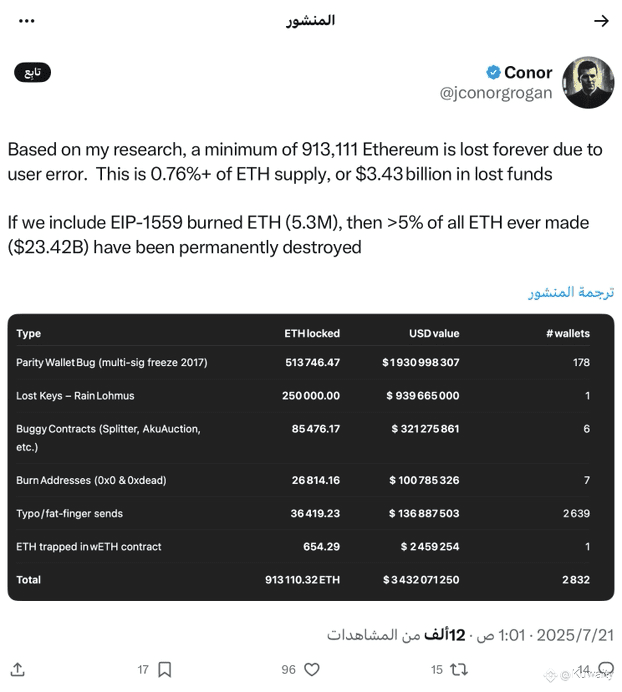The width and height of the screenshot is (622, 692).
Task: Click the 15 reposts count
Action: point(437,669)
